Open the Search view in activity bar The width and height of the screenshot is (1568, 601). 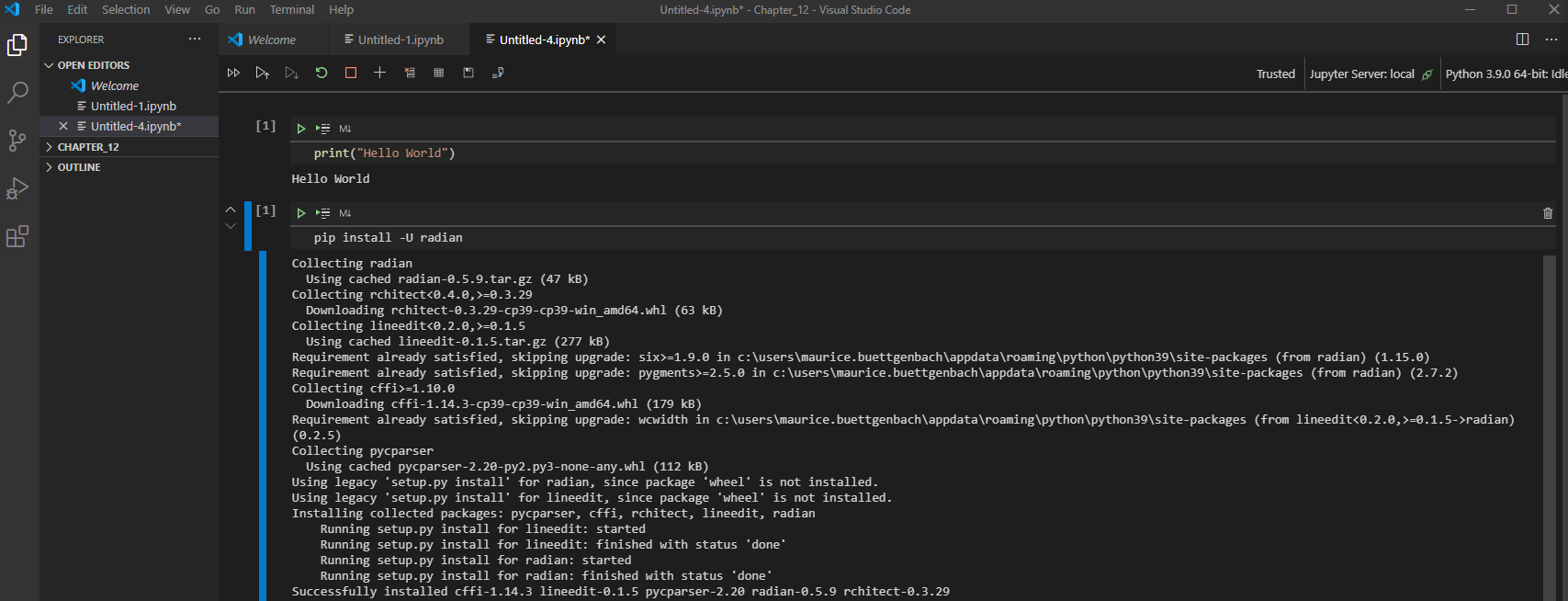(17, 92)
